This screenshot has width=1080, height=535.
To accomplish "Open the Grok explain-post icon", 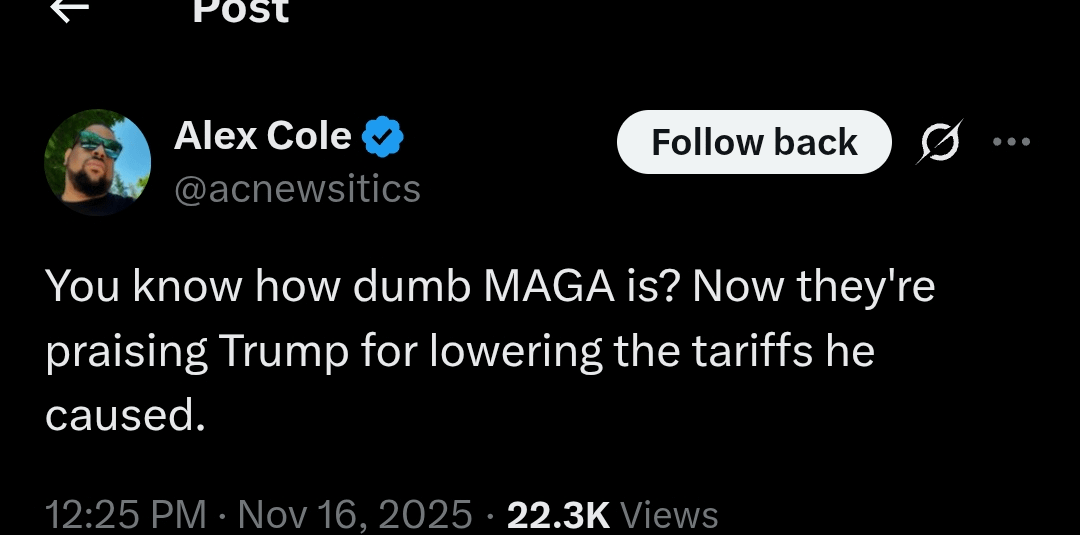I will (941, 142).
